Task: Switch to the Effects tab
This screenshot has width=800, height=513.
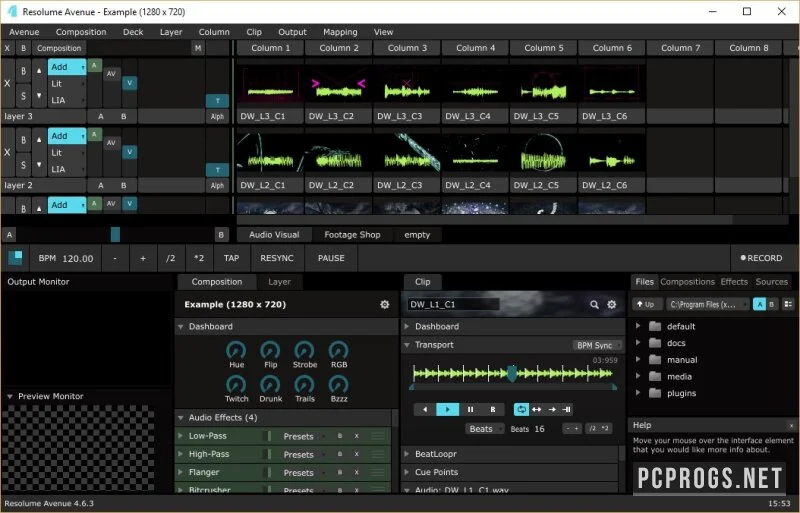Action: pos(734,282)
